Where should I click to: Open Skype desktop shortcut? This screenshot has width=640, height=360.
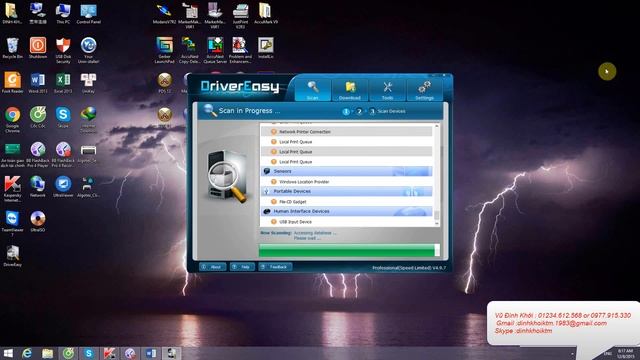point(63,118)
